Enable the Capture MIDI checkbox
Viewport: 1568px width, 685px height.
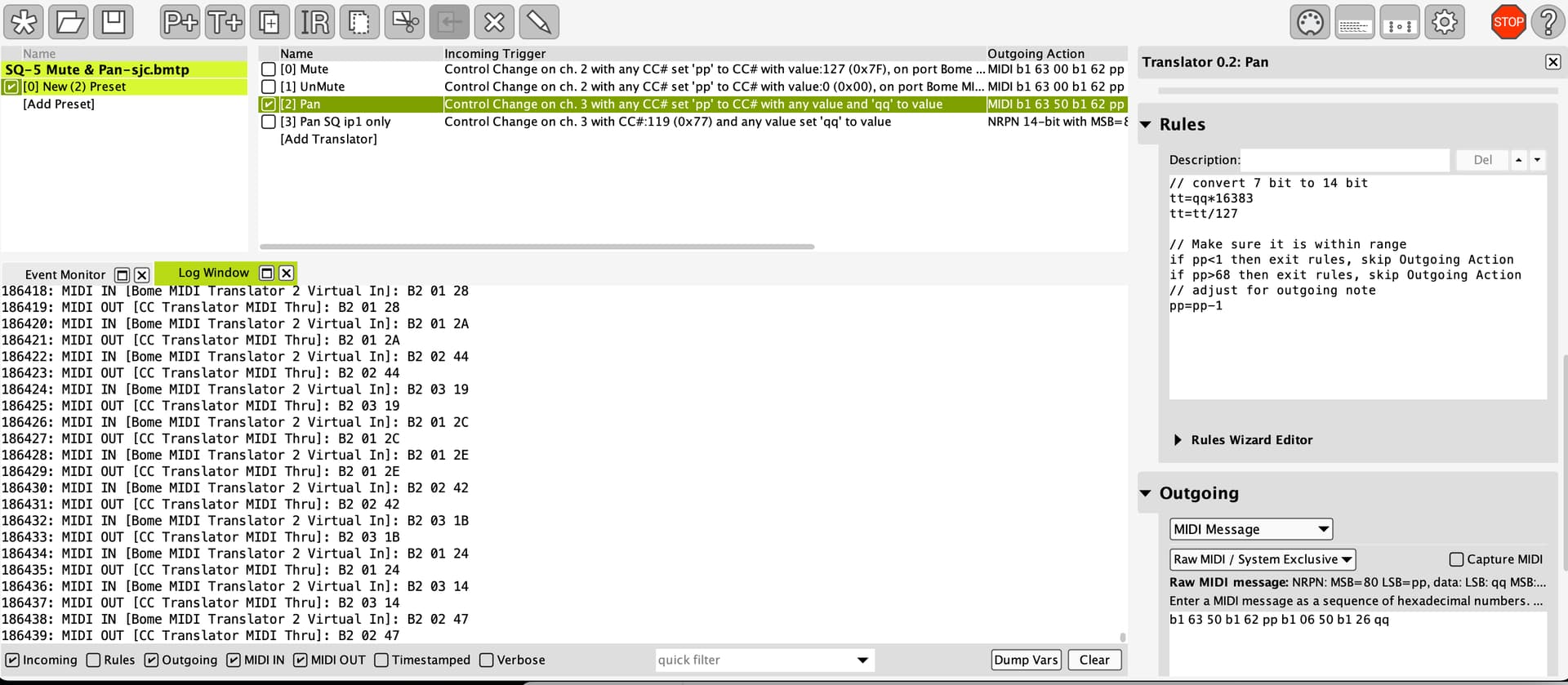point(1456,559)
